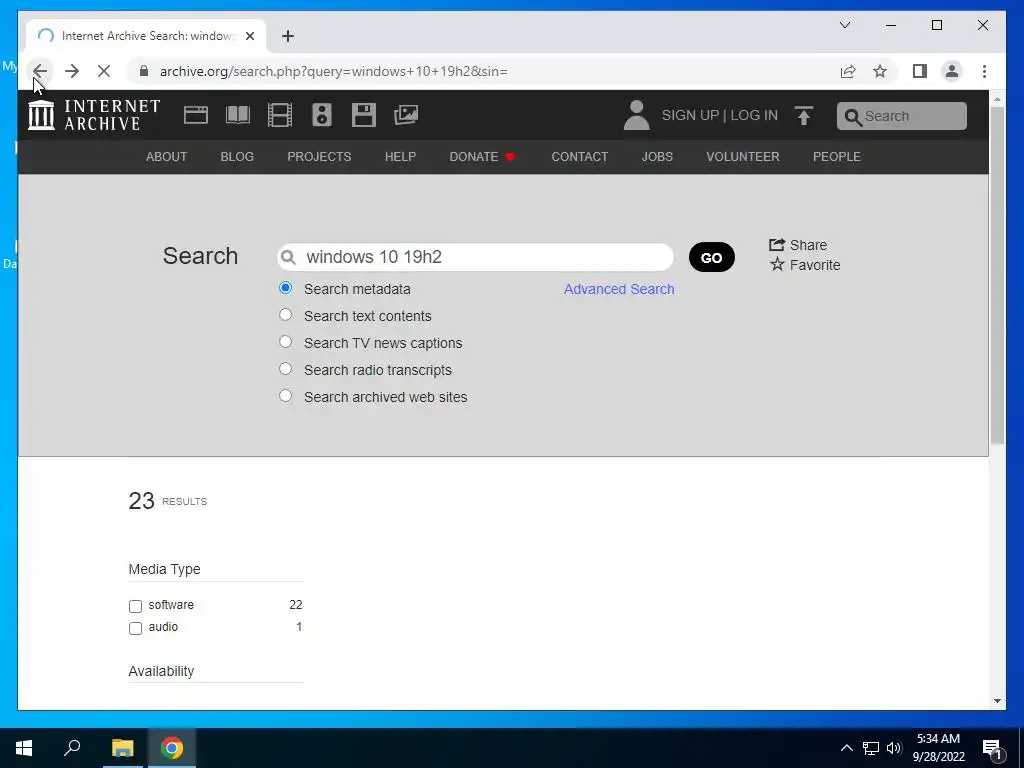Open the volume icon in the system tray
1024x768 pixels.
pyautogui.click(x=894, y=748)
